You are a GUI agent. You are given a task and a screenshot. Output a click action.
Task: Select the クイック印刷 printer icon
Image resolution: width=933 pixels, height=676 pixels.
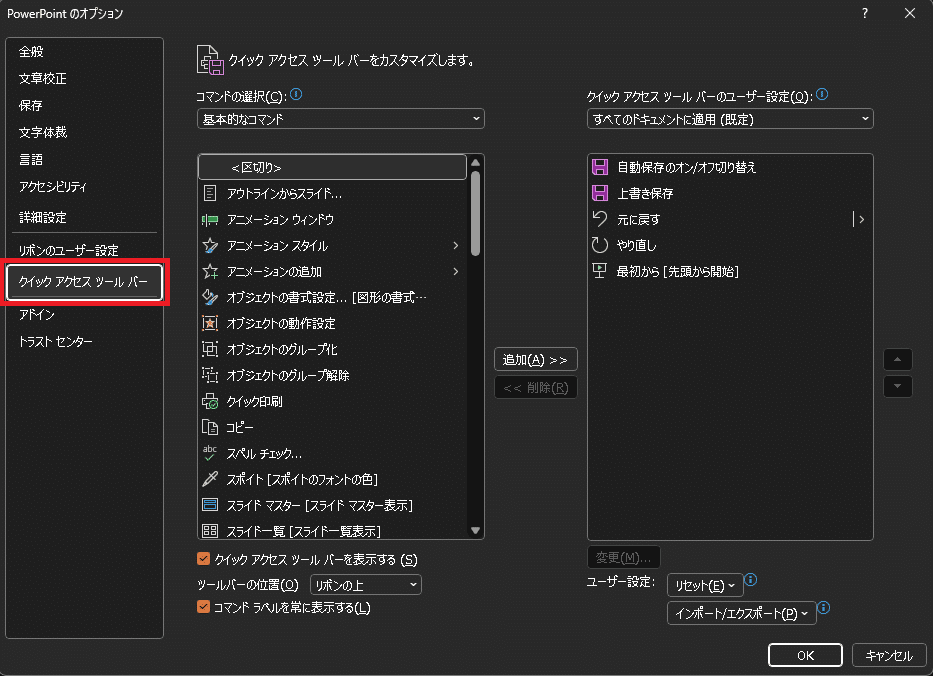[x=209, y=401]
